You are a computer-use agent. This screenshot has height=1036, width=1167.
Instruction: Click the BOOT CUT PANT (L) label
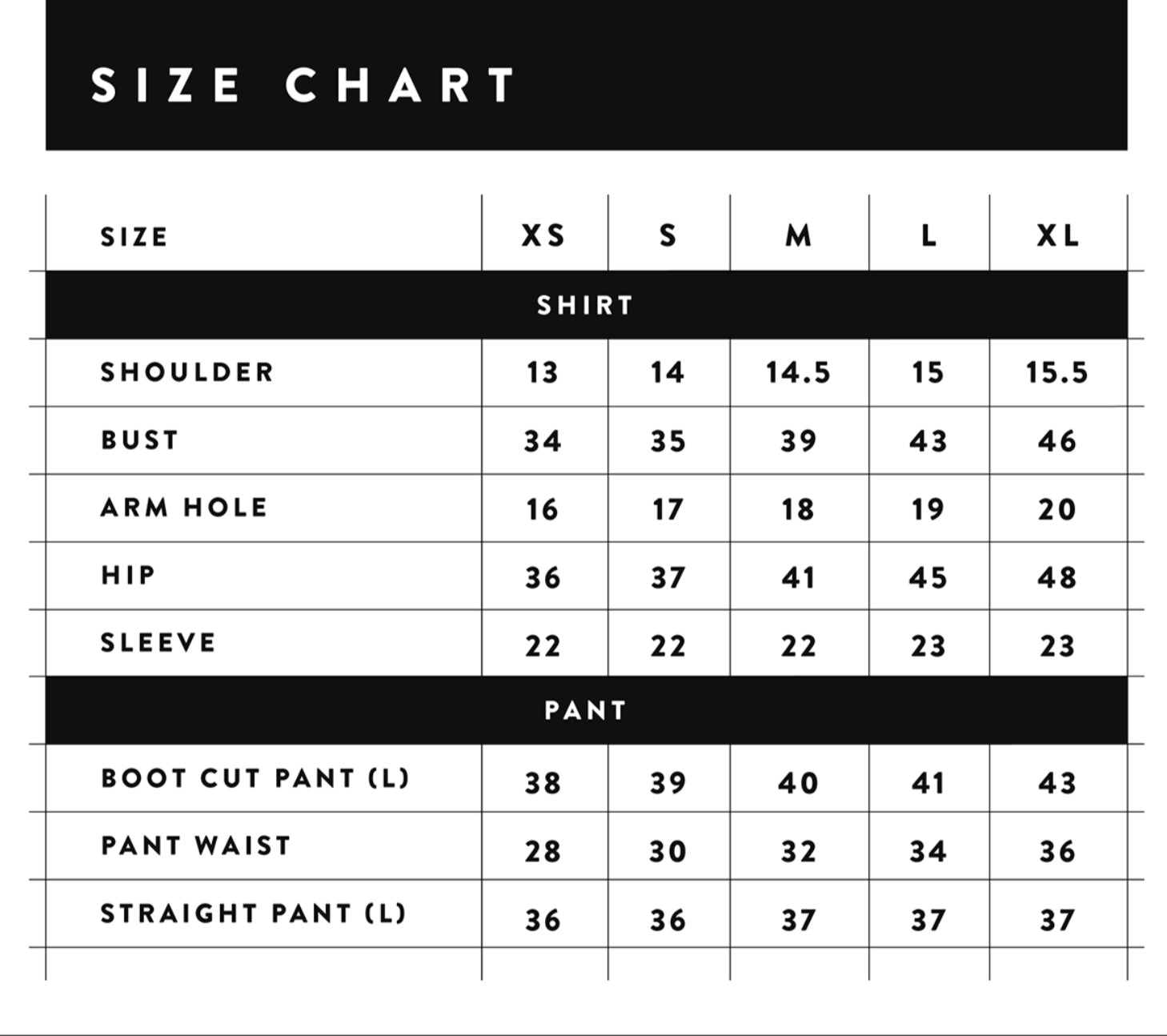255,778
